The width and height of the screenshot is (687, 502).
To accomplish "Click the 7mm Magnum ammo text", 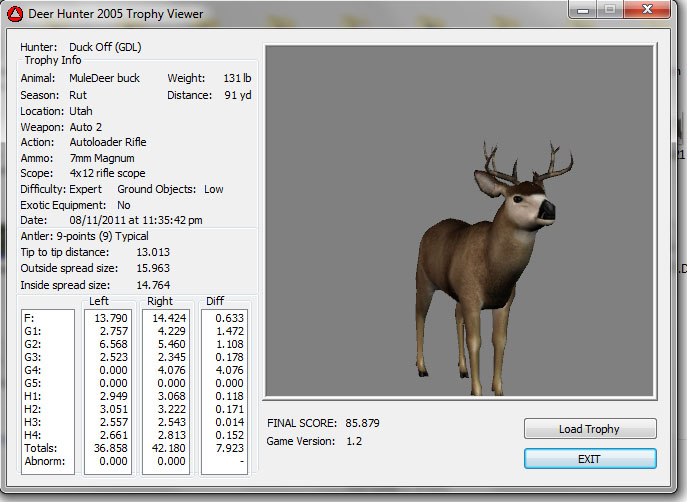I will point(101,158).
